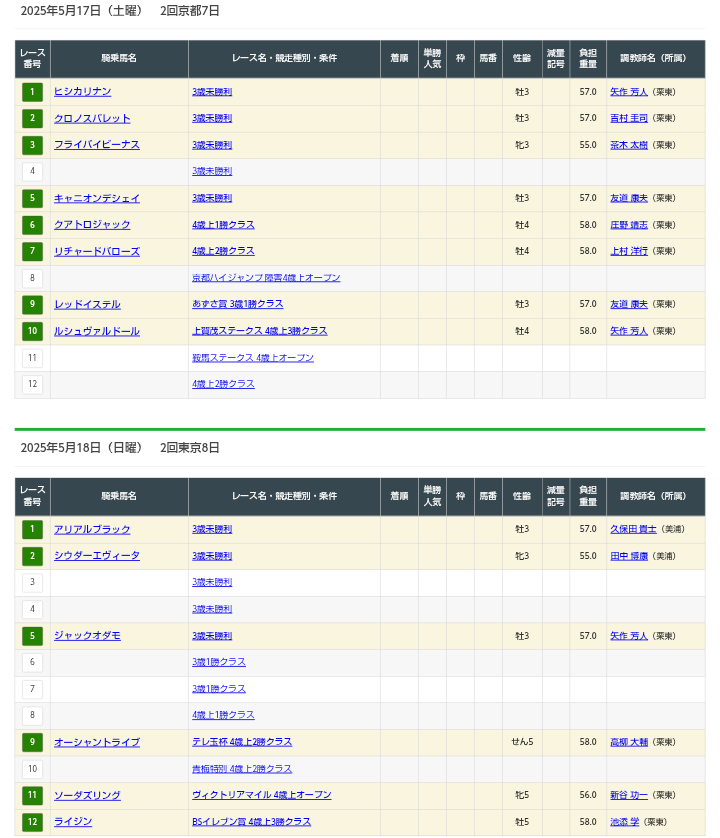Open horse link ソーダズリング

point(87,795)
